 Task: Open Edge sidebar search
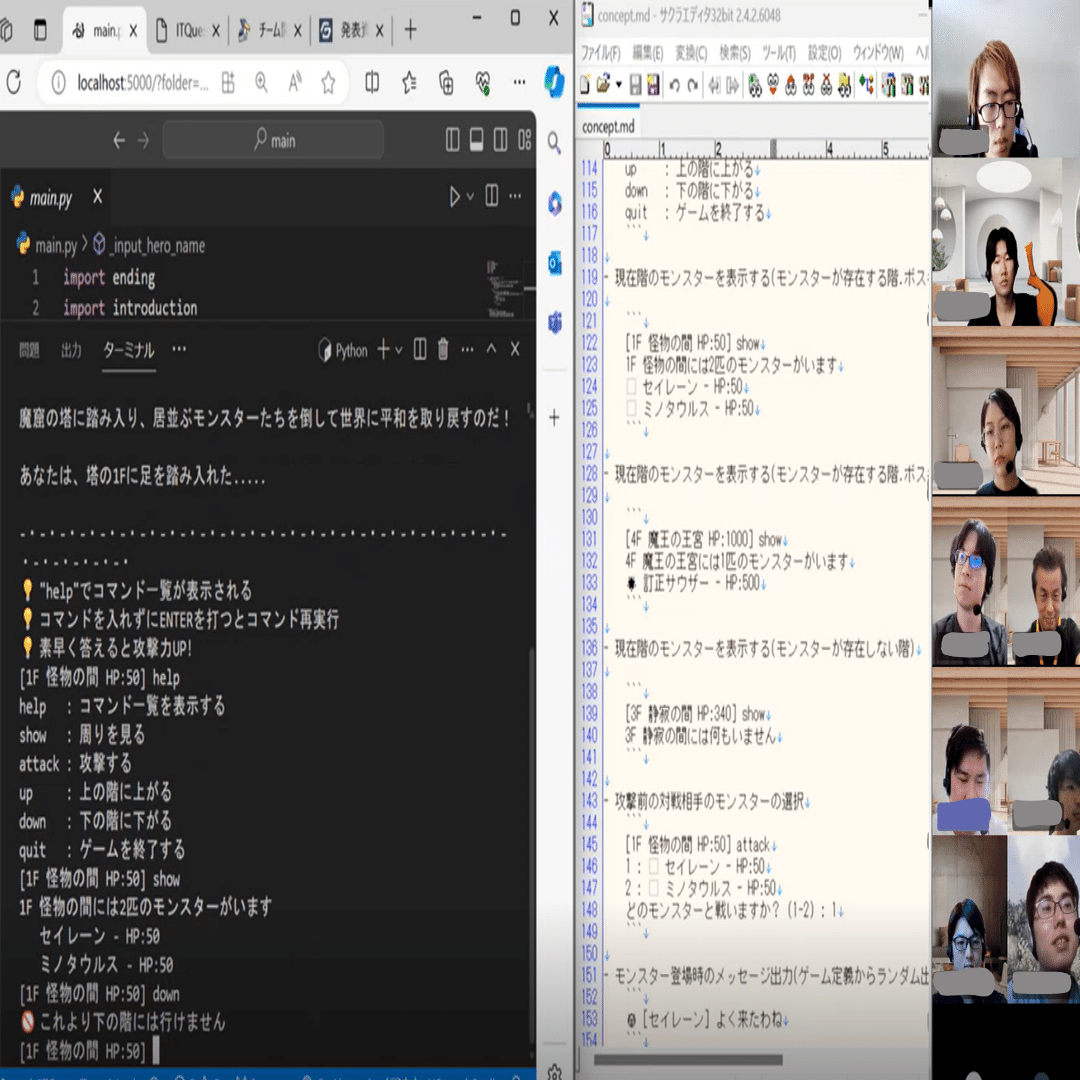pyautogui.click(x=554, y=143)
